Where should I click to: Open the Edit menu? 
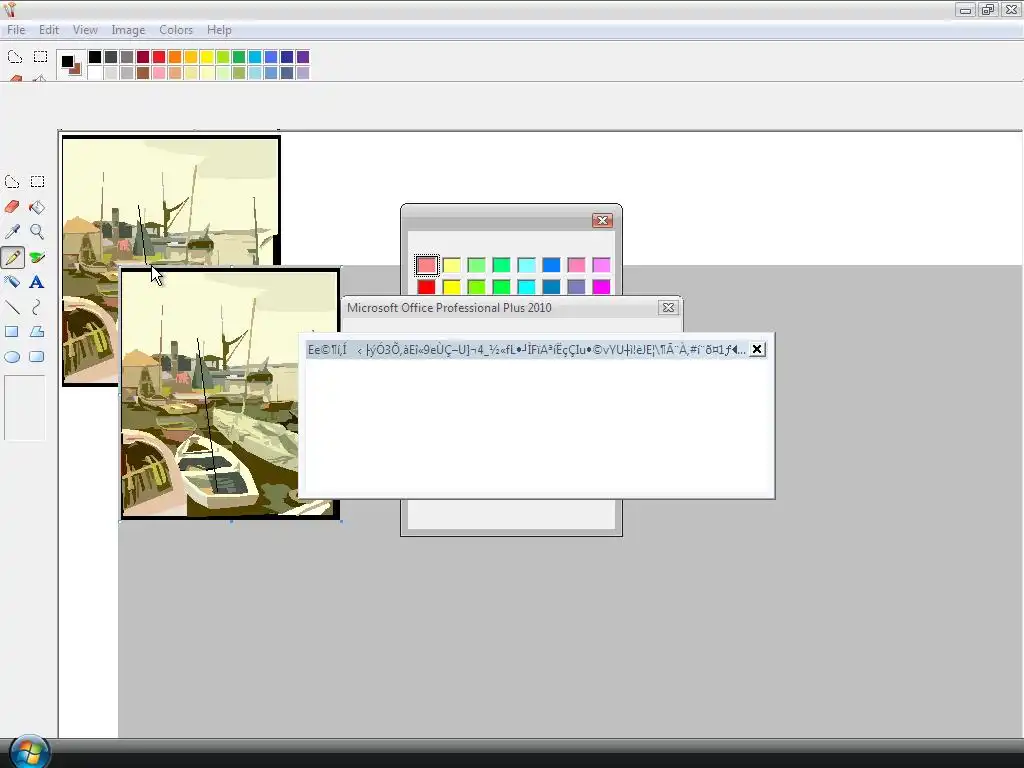pyautogui.click(x=49, y=30)
